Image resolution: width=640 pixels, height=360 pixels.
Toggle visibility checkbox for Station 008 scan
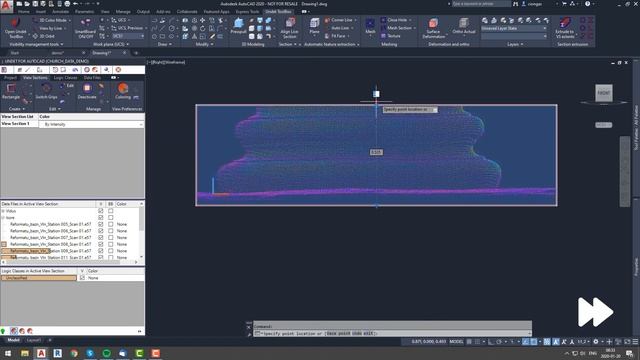[x=101, y=244]
